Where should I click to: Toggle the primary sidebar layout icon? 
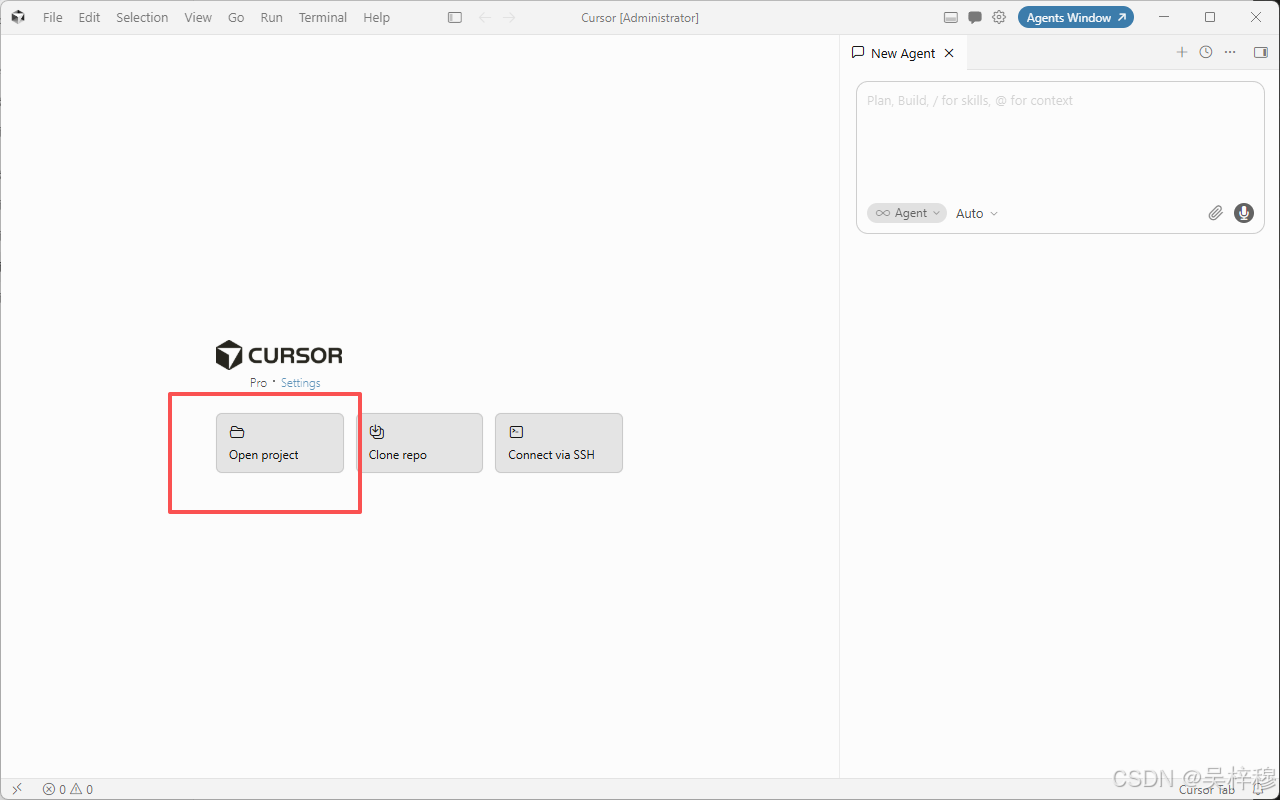point(455,18)
